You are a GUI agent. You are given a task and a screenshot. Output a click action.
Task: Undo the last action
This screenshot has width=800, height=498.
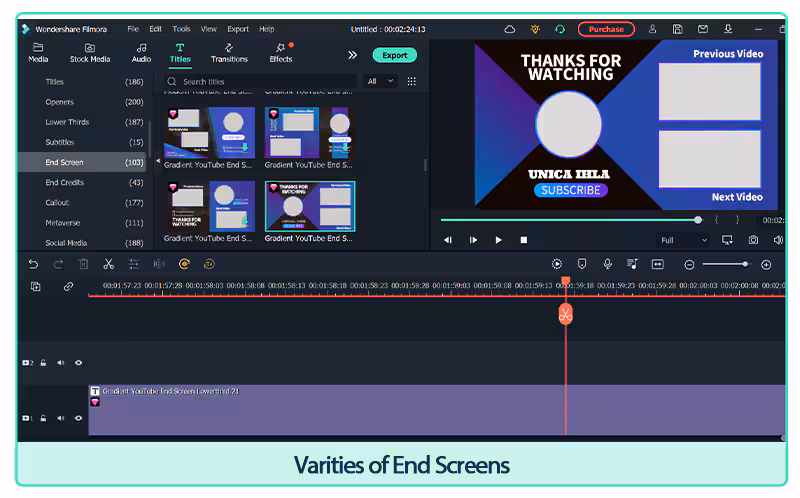(33, 264)
